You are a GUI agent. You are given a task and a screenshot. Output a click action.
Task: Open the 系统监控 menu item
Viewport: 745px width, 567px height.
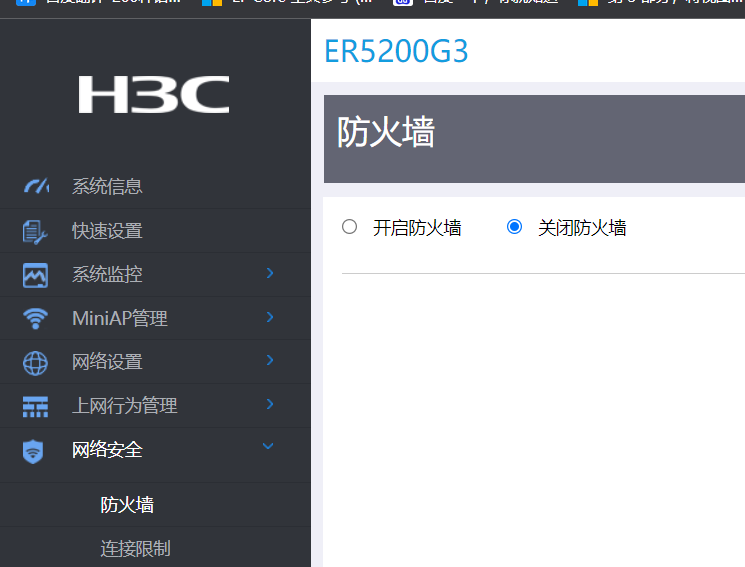coord(155,275)
